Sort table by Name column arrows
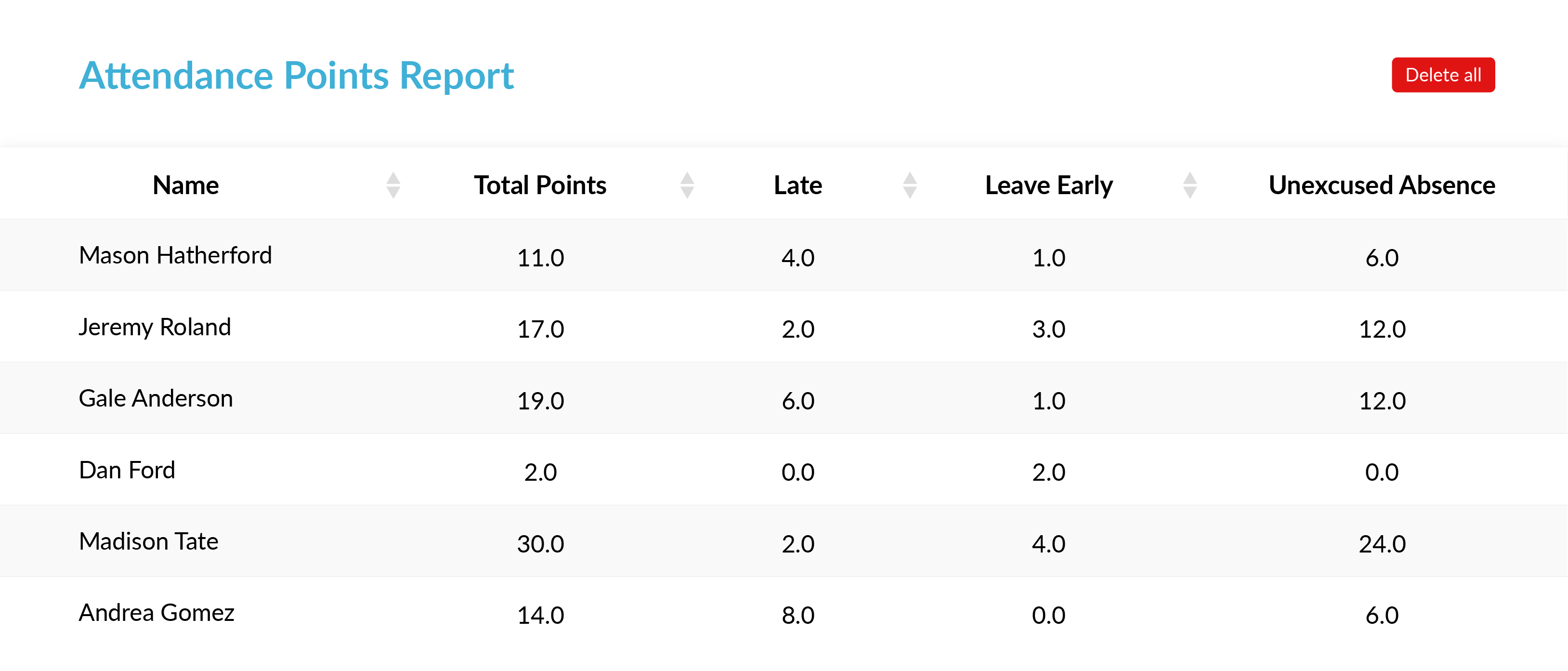This screenshot has width=1568, height=671. [393, 185]
